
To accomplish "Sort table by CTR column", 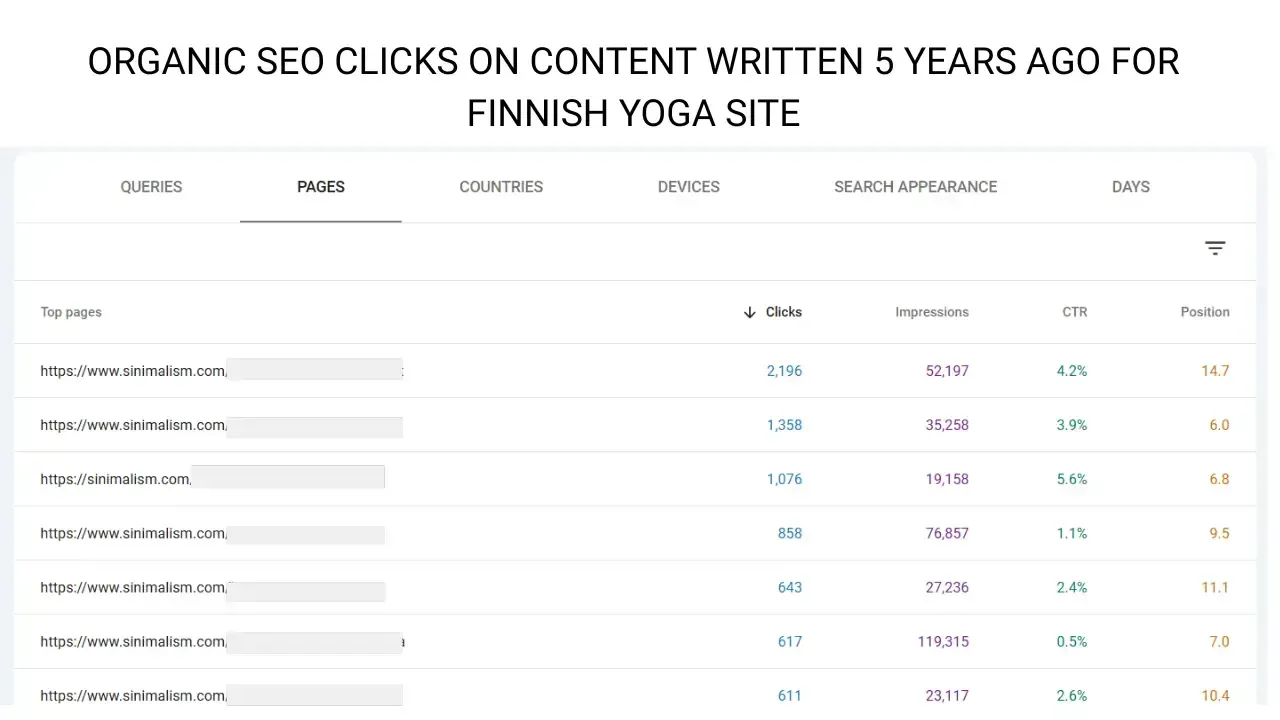I will point(1074,312).
